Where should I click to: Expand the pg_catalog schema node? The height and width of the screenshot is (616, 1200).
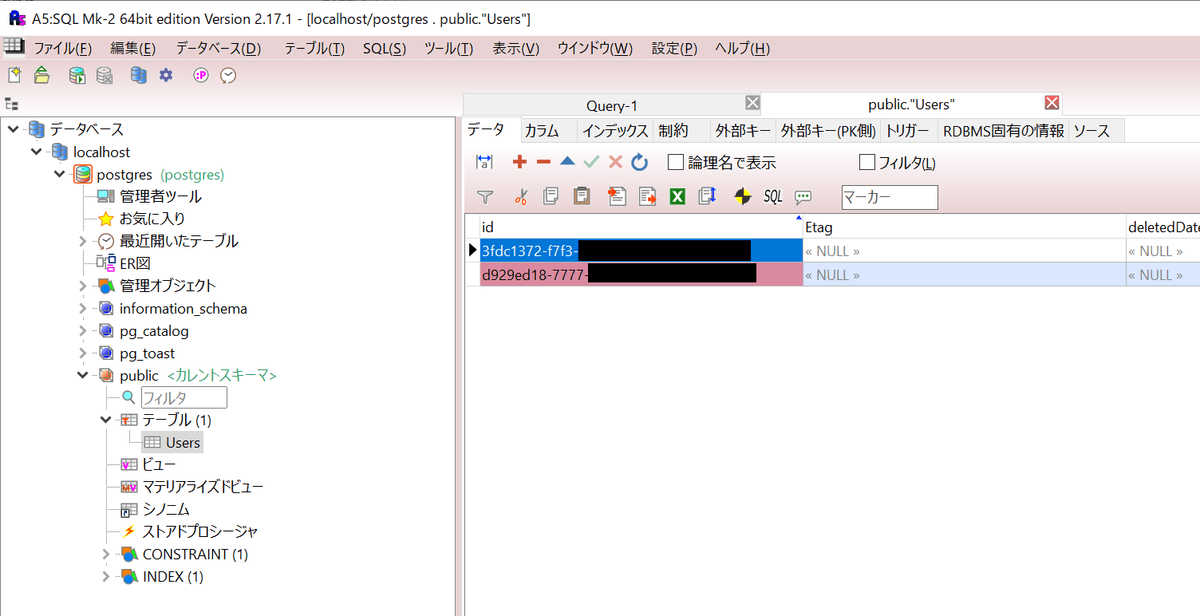point(83,331)
